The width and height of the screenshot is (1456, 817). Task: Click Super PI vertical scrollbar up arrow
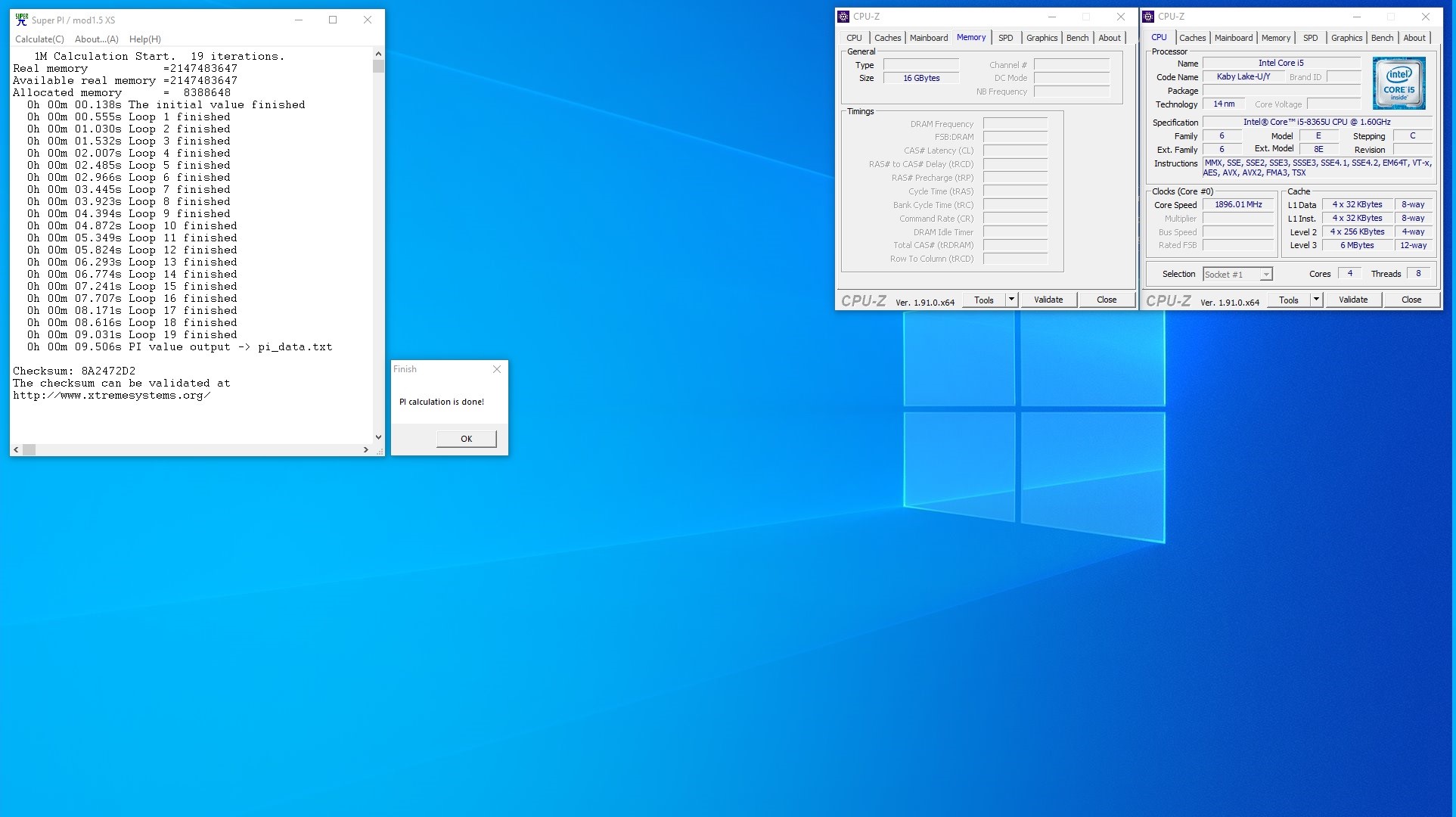click(x=378, y=54)
